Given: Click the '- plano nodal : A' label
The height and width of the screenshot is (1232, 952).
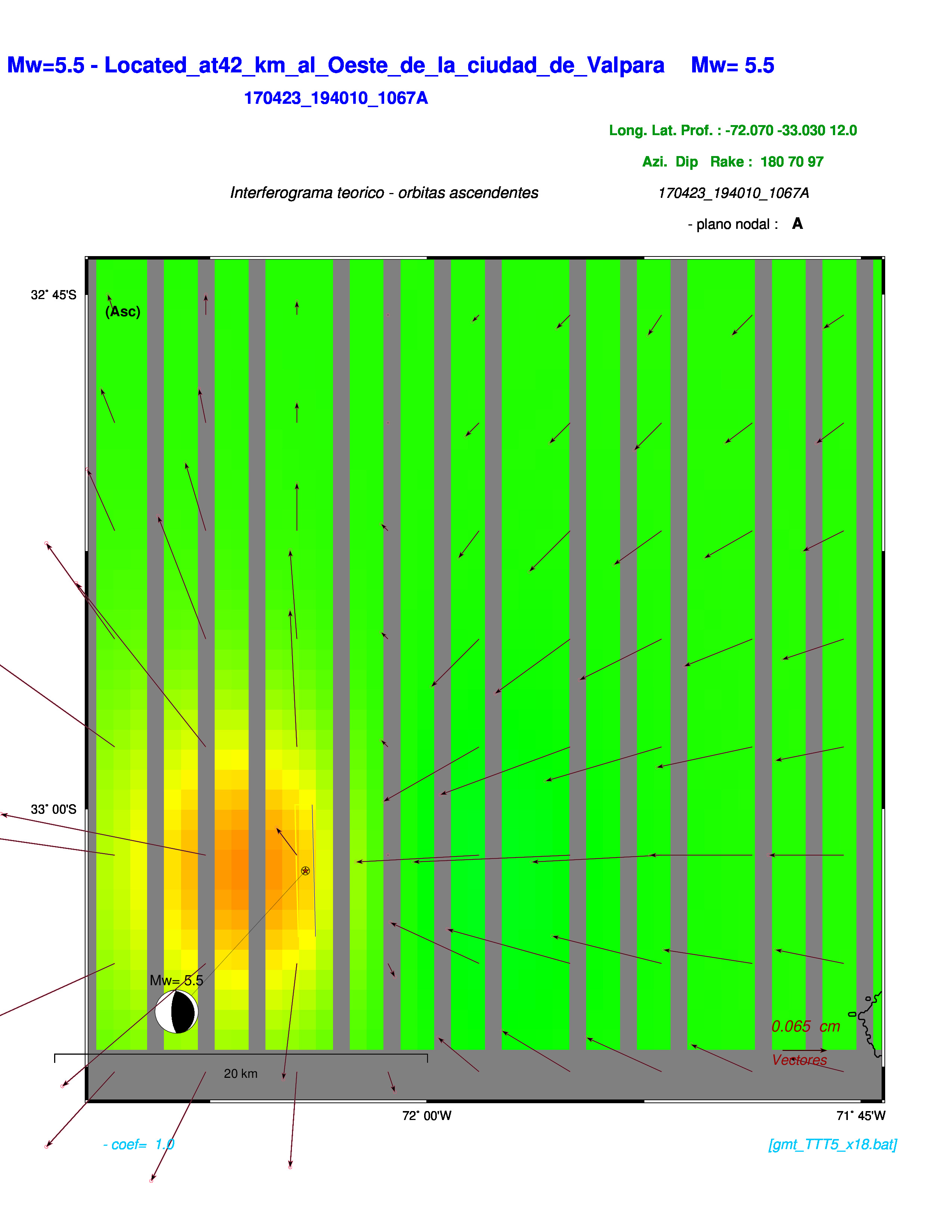Looking at the screenshot, I should (745, 224).
